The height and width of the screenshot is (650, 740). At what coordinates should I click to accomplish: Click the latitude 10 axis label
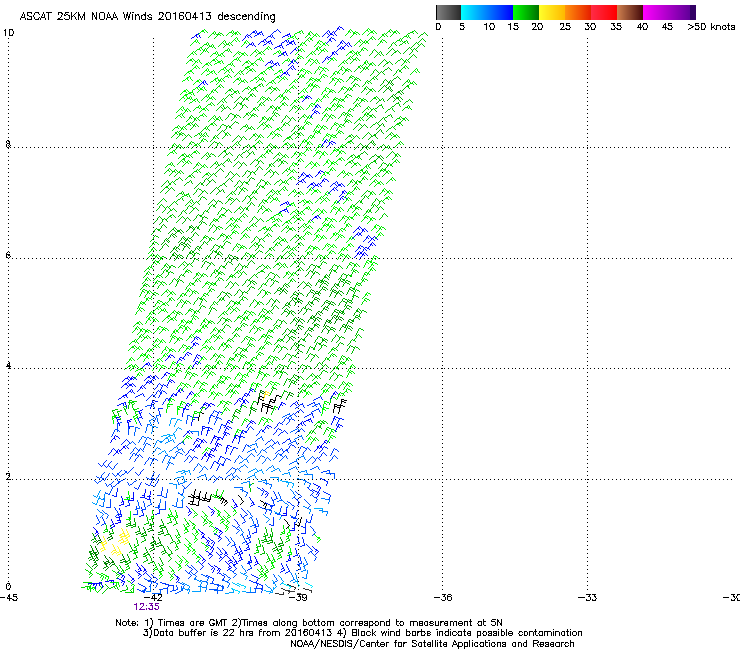[9, 33]
